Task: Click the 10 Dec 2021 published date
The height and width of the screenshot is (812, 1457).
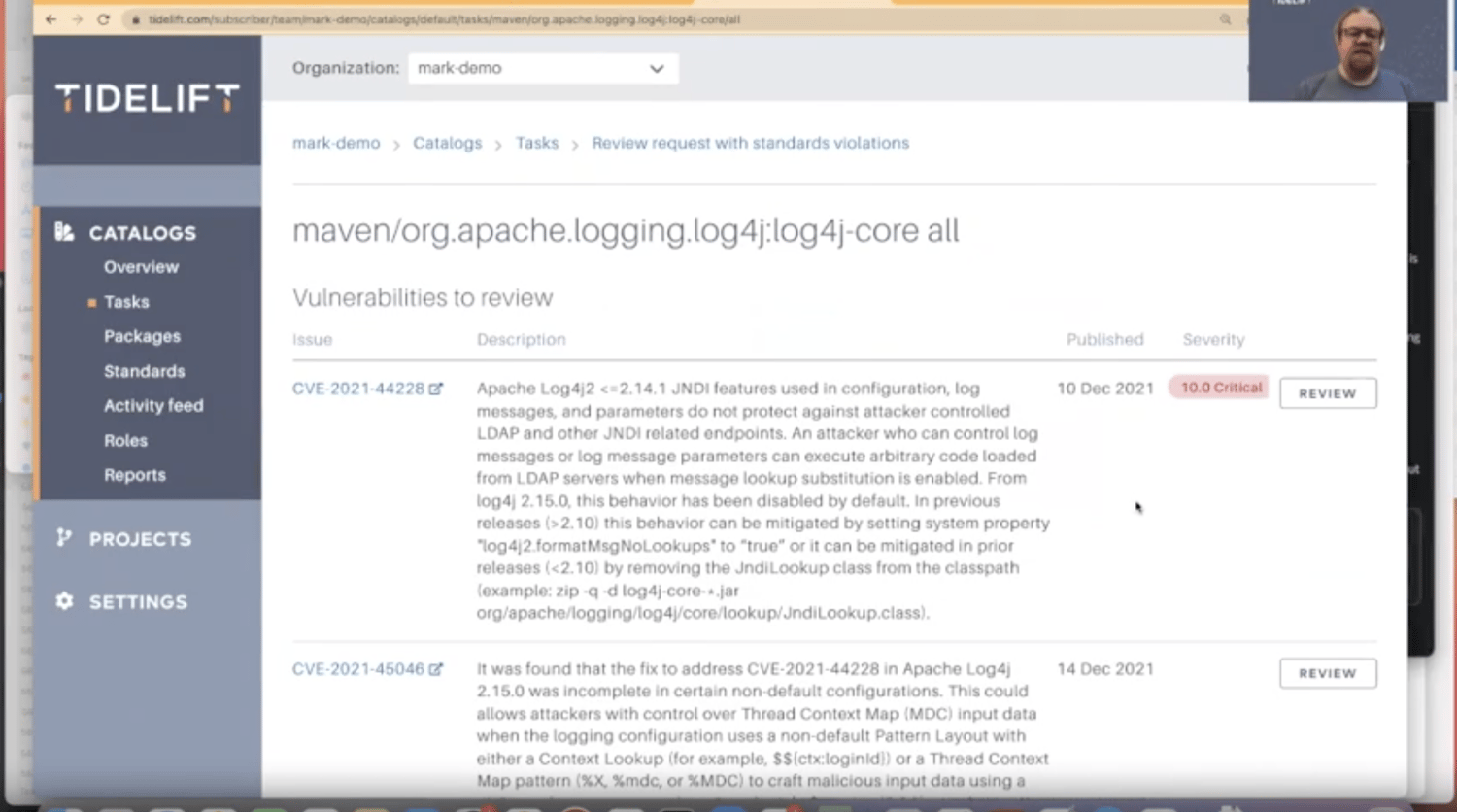Action: (1105, 389)
